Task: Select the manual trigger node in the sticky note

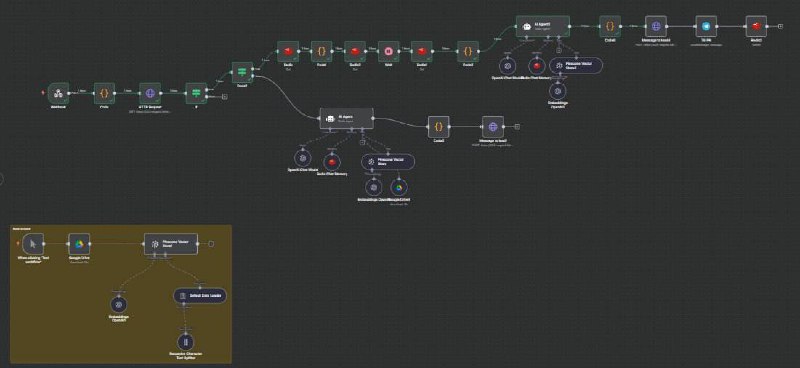Action: [x=33, y=244]
